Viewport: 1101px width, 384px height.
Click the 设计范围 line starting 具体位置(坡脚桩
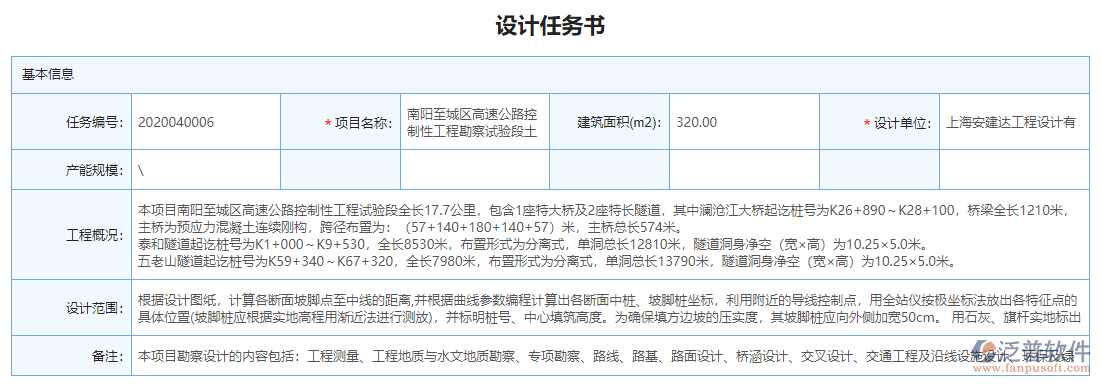(609, 317)
